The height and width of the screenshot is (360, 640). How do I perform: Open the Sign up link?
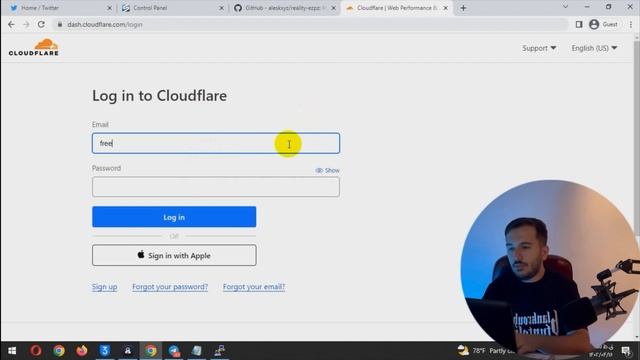(104, 287)
